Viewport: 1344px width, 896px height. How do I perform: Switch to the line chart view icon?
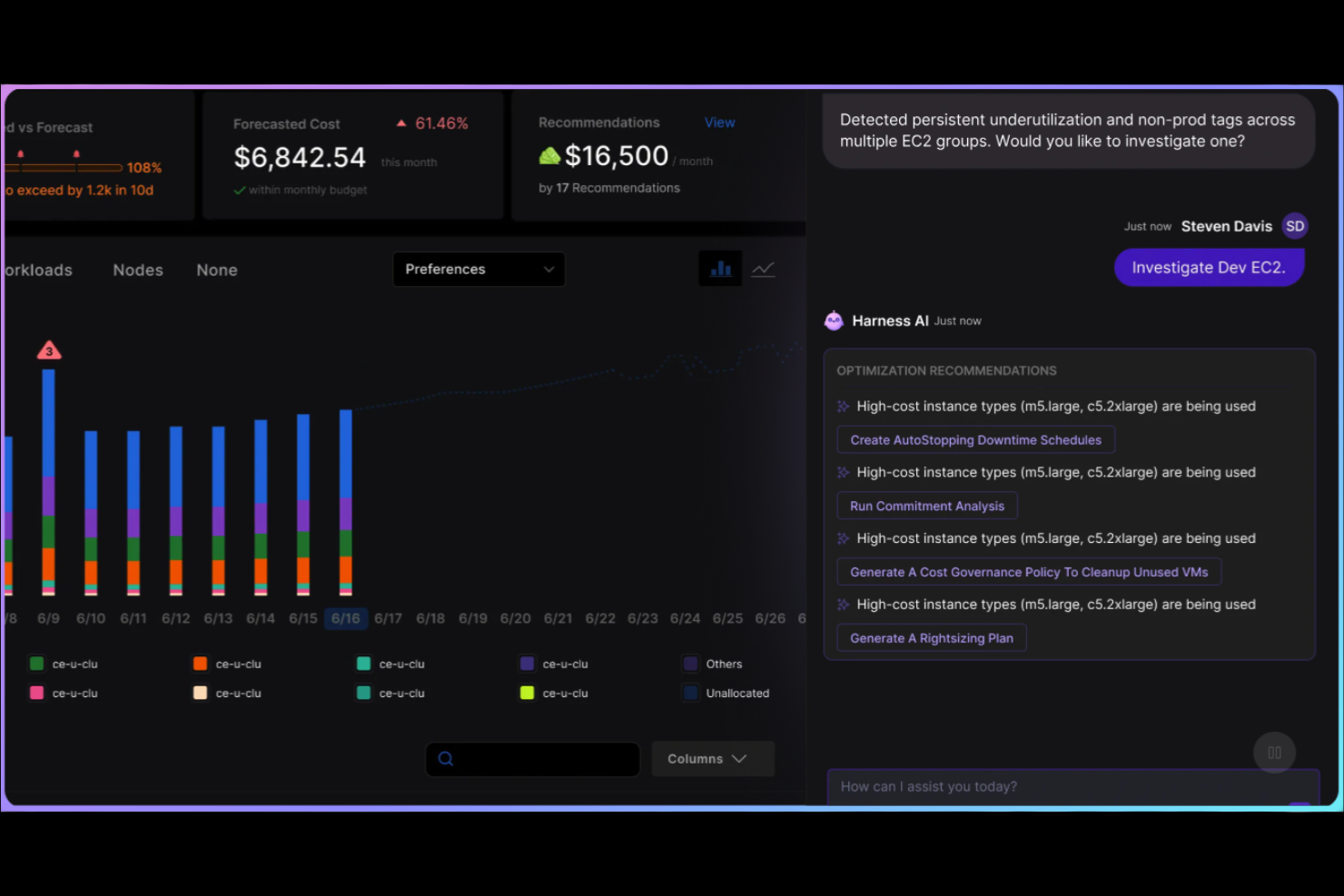(x=764, y=269)
